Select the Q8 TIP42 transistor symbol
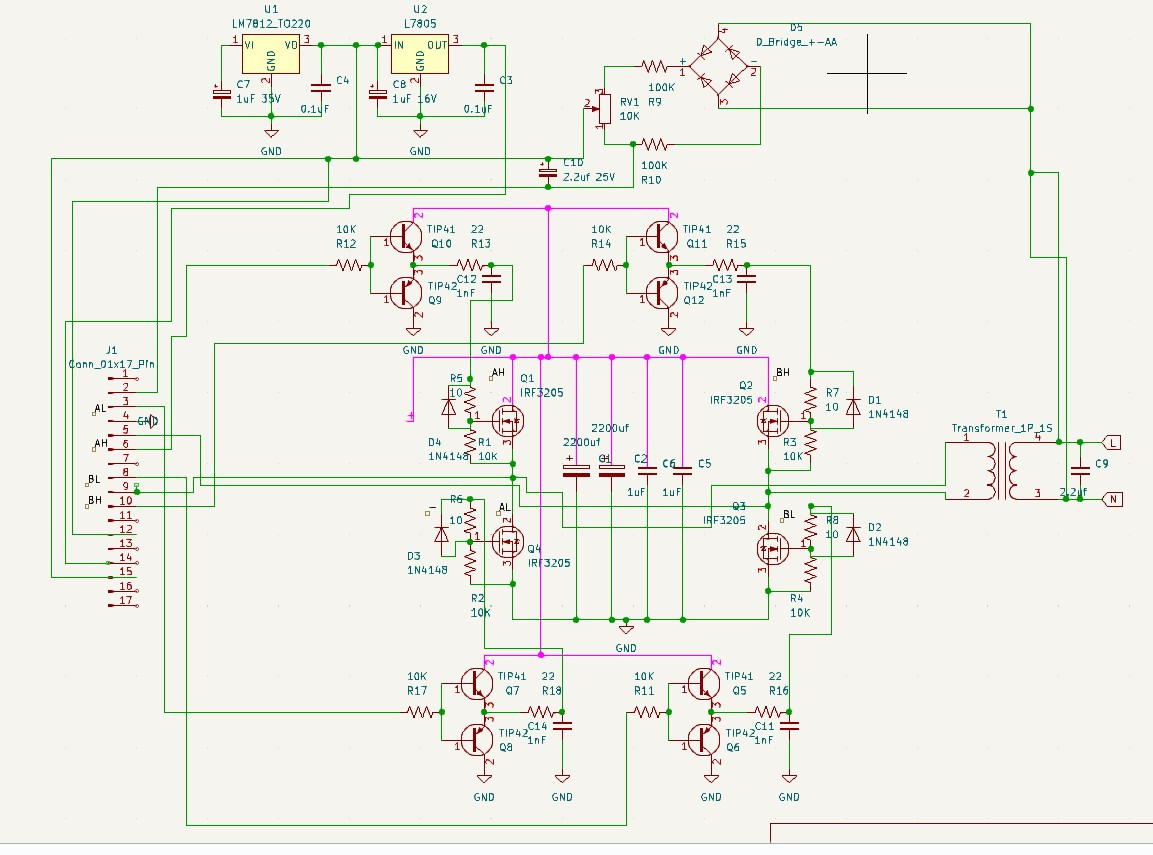The height and width of the screenshot is (855, 1153). tap(476, 740)
